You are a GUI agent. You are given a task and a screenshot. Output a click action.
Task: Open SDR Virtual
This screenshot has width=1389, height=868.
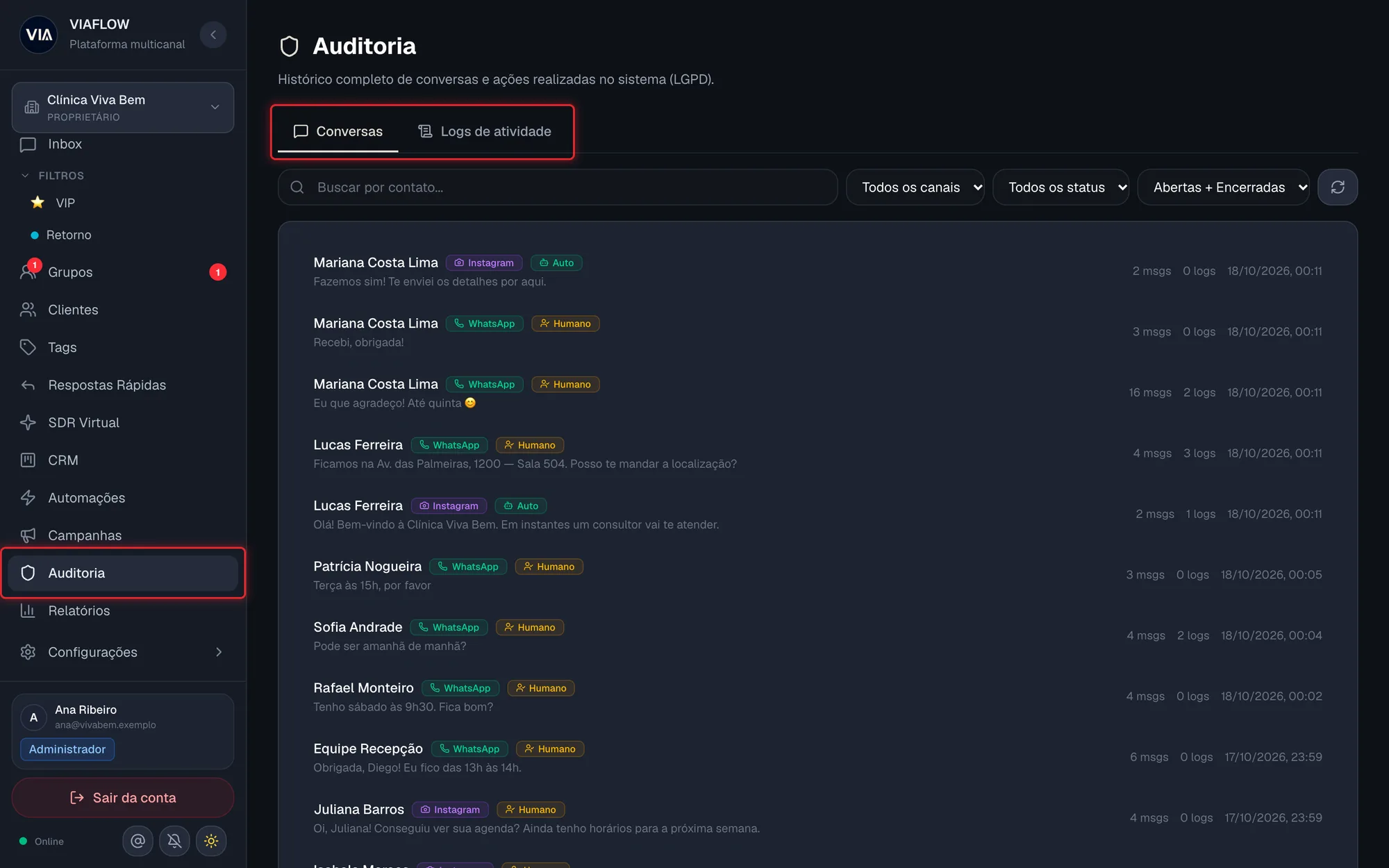(x=123, y=422)
